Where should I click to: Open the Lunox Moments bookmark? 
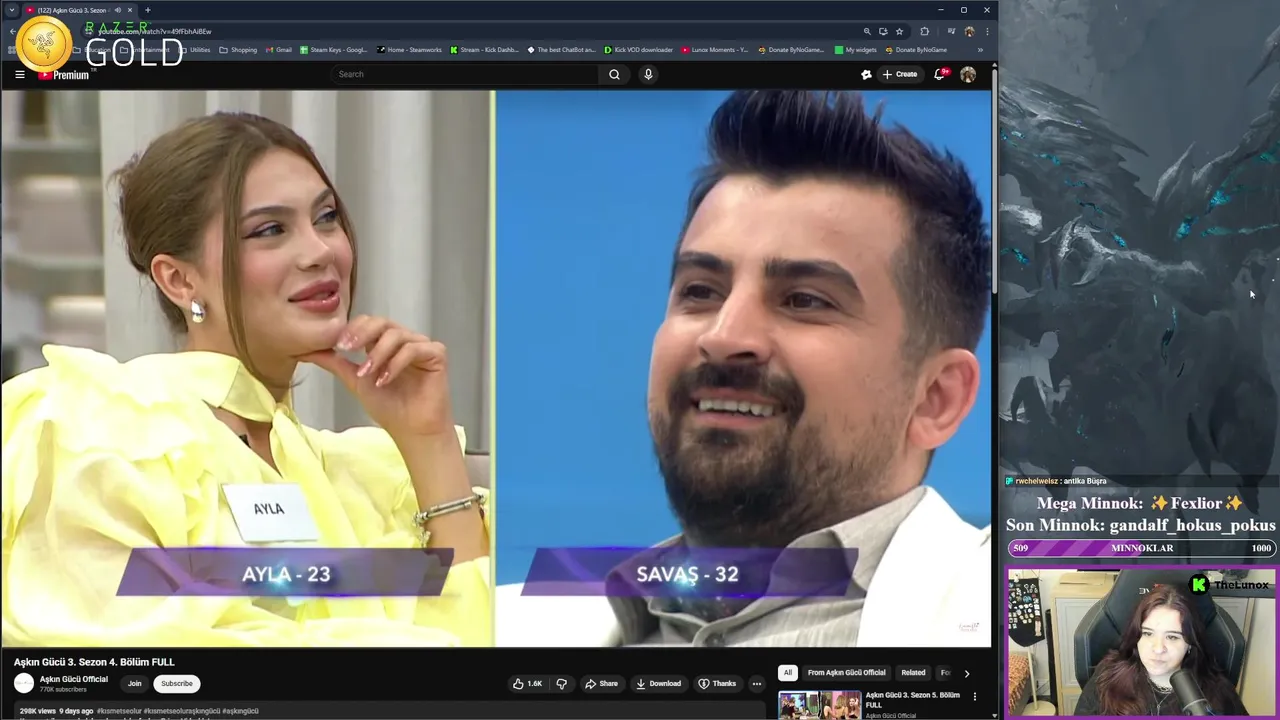[715, 50]
